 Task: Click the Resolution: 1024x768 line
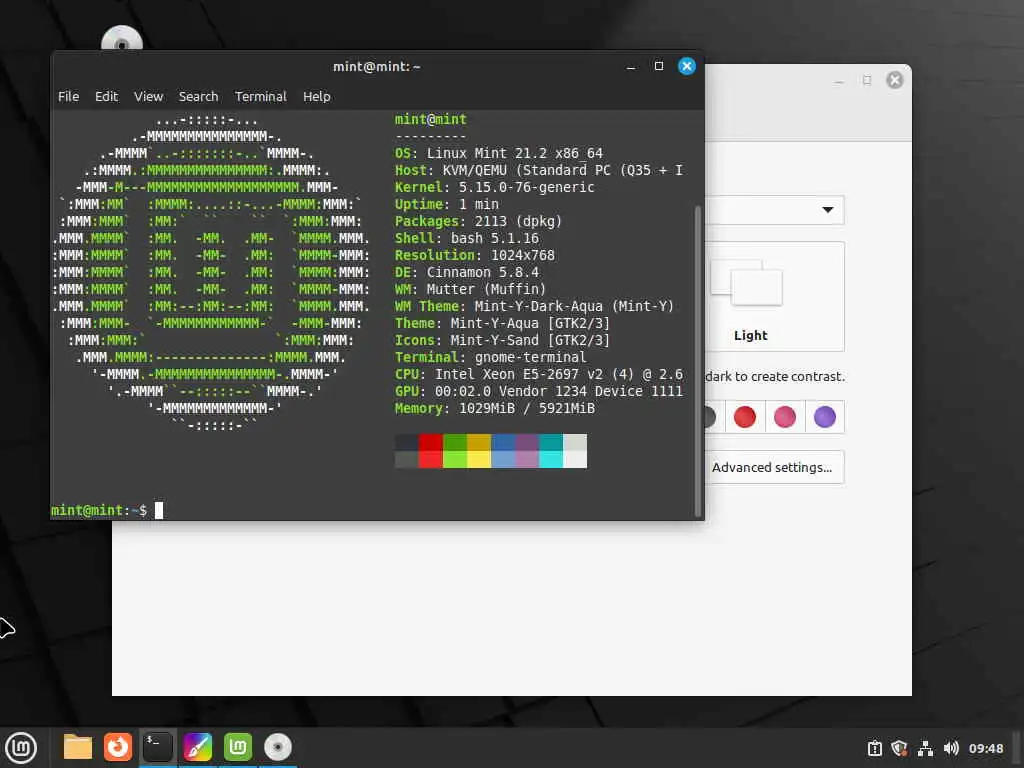pos(475,255)
